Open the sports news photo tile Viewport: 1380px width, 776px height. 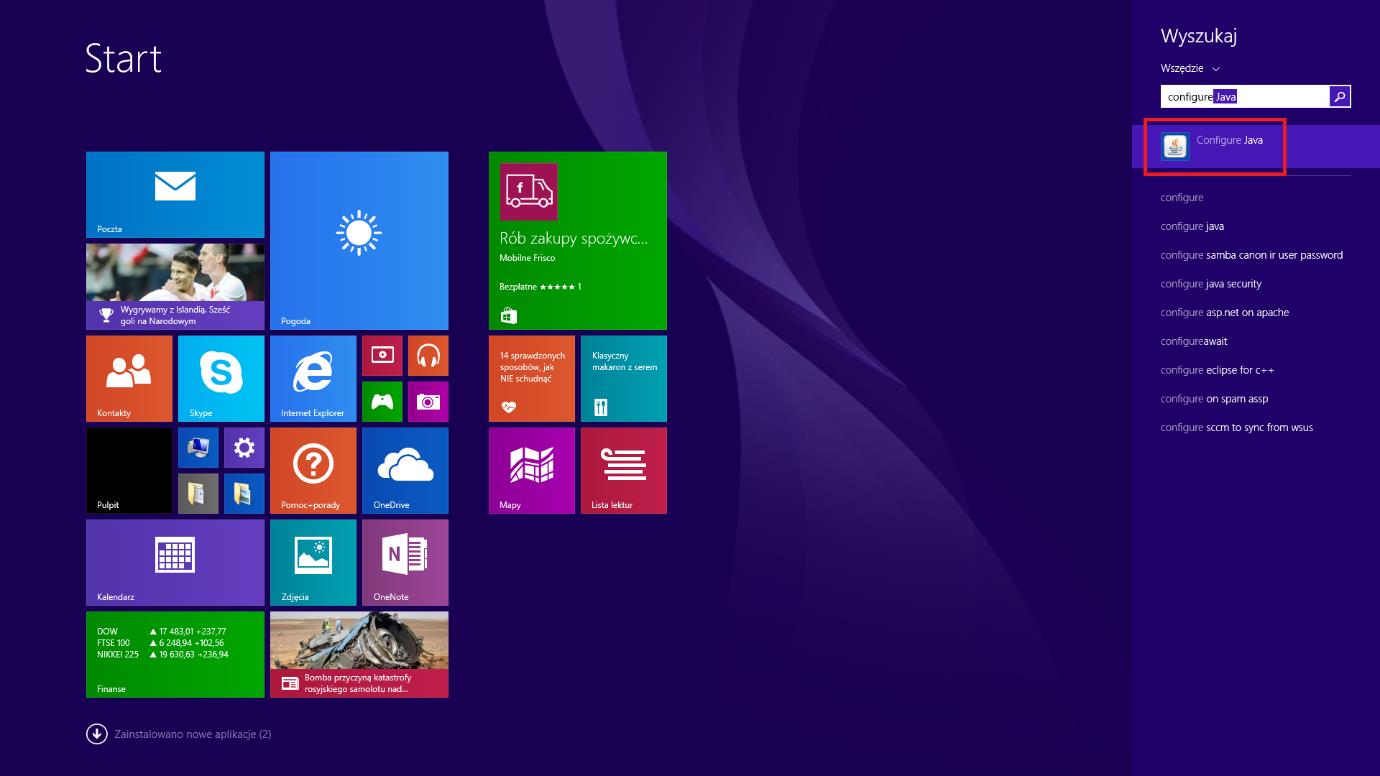coord(175,287)
